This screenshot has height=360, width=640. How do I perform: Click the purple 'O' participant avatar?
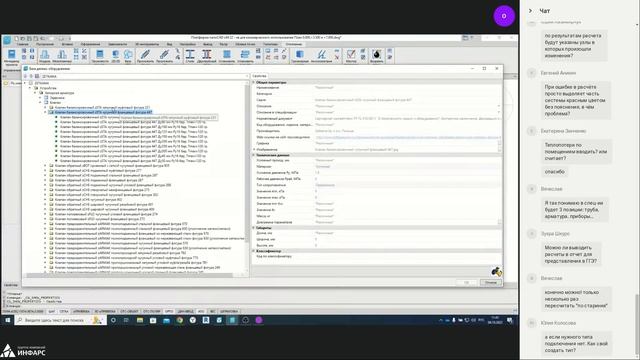(x=504, y=16)
